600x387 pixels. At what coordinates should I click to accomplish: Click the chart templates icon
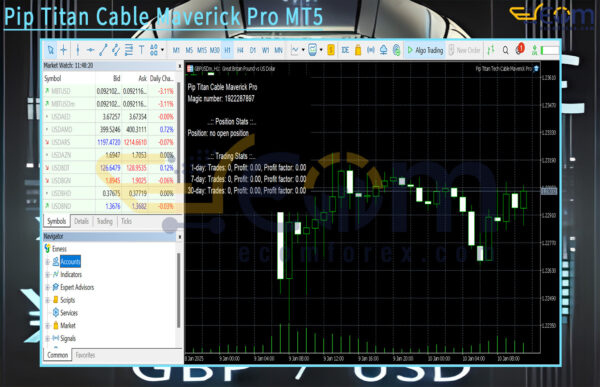click(313, 50)
